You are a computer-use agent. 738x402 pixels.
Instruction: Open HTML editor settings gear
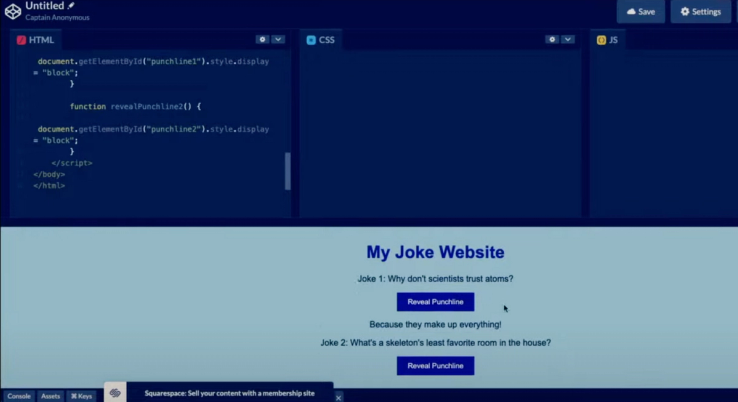coord(262,40)
